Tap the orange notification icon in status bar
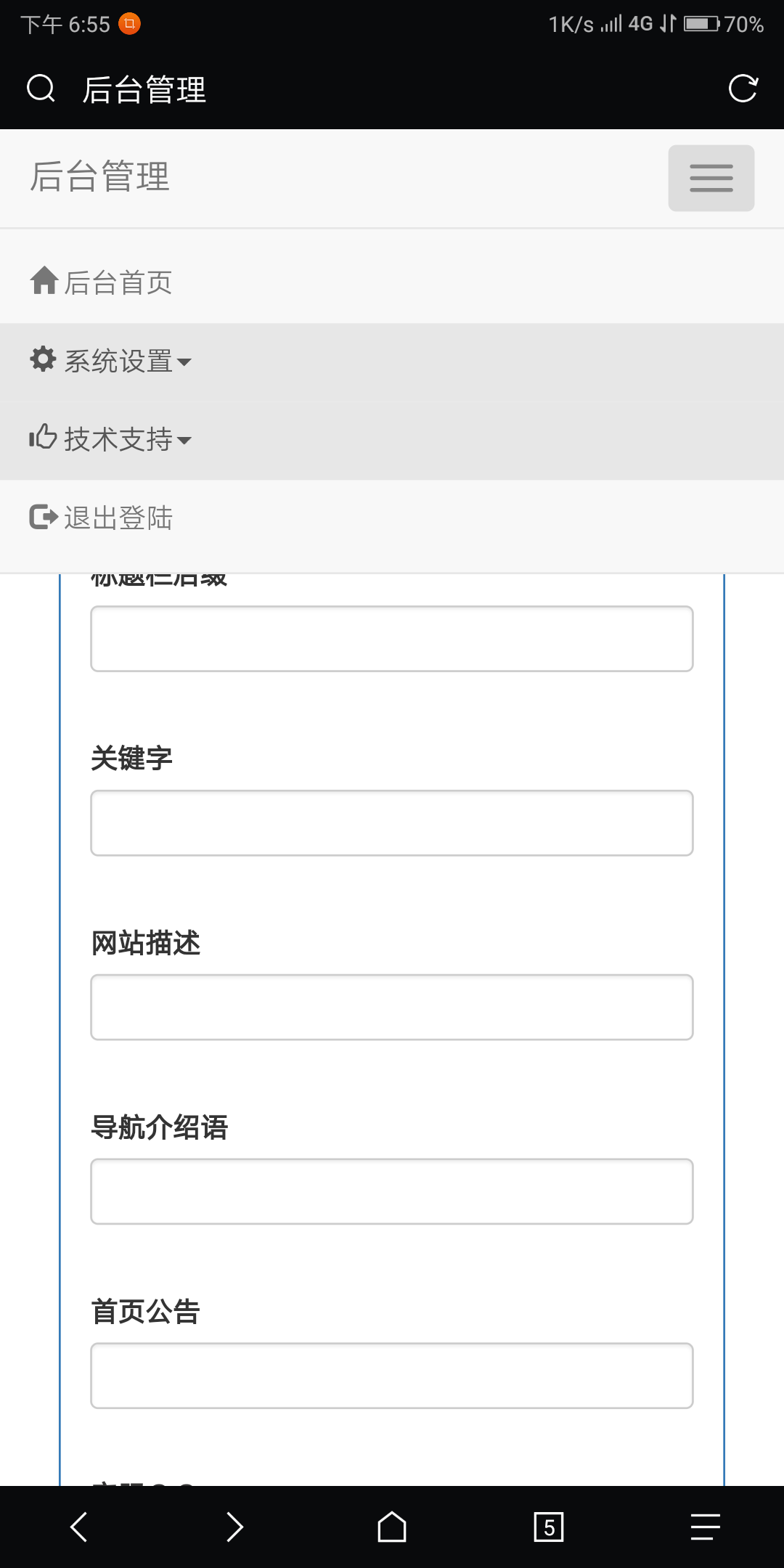This screenshot has height=1568, width=784. click(x=130, y=24)
